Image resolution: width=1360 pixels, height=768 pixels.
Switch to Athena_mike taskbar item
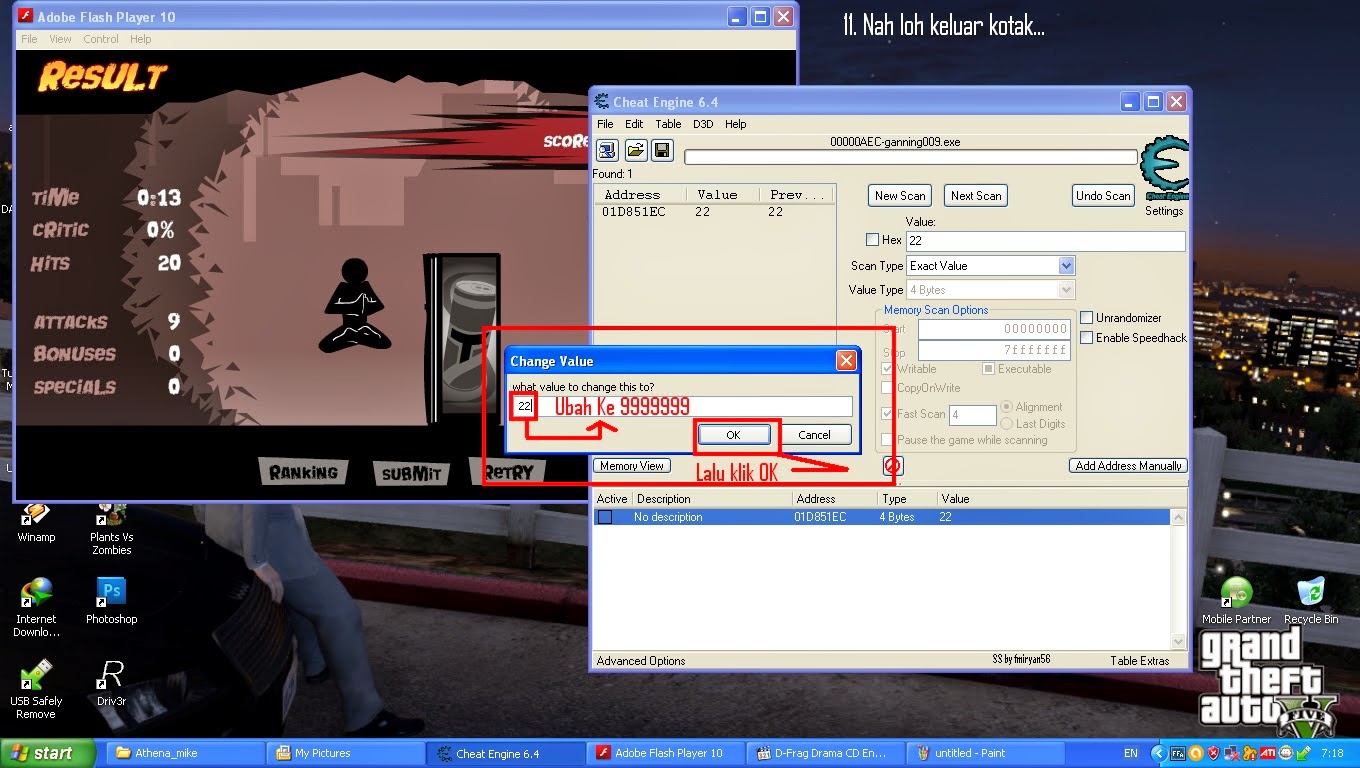[x=186, y=753]
